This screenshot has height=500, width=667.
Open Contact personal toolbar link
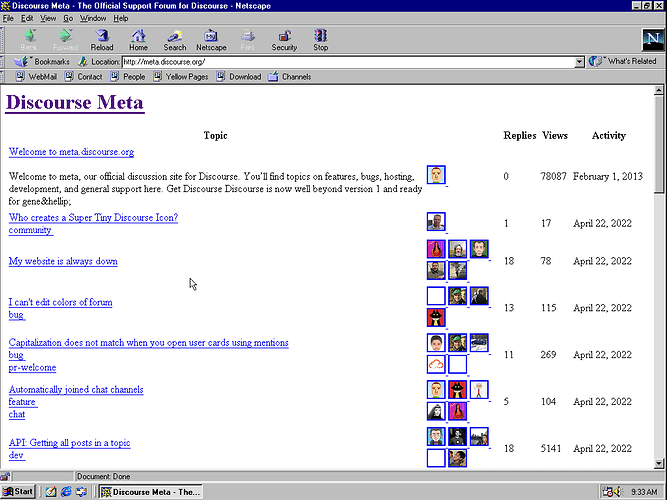coord(83,77)
